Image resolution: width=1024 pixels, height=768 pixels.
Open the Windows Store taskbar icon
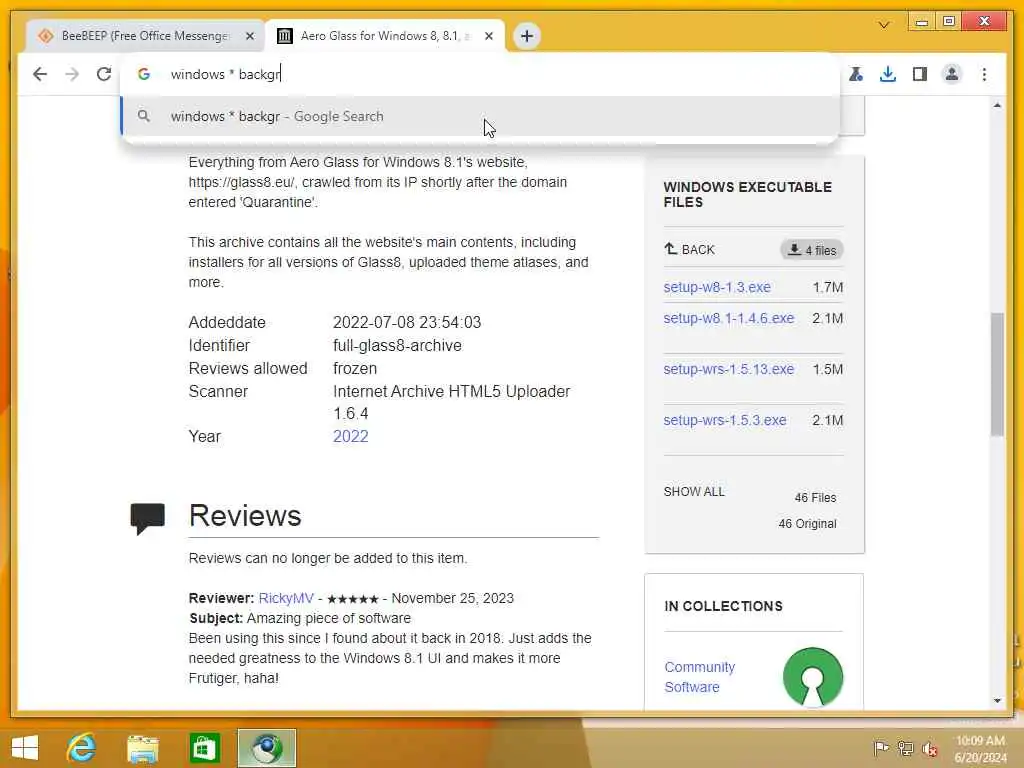point(204,748)
